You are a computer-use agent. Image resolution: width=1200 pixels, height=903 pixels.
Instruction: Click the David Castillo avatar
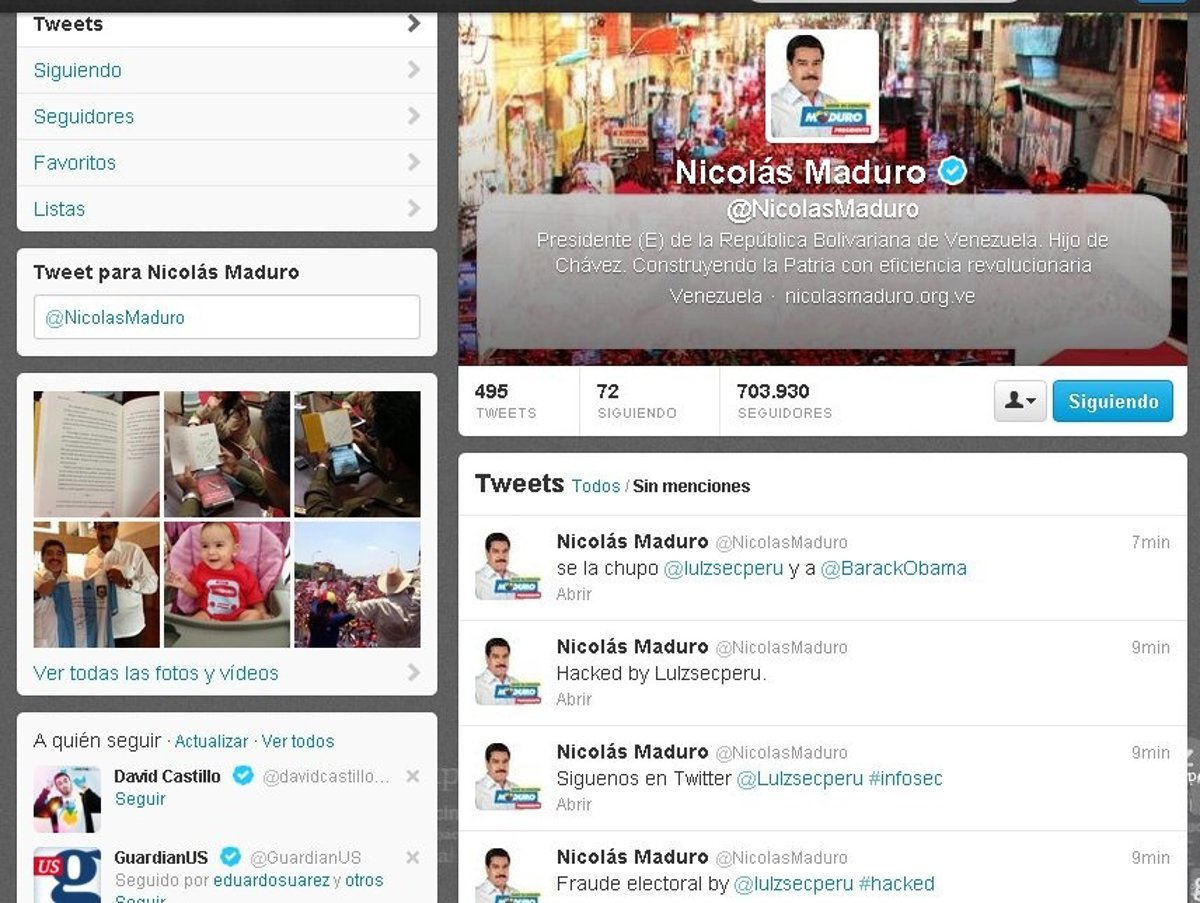pyautogui.click(x=67, y=799)
